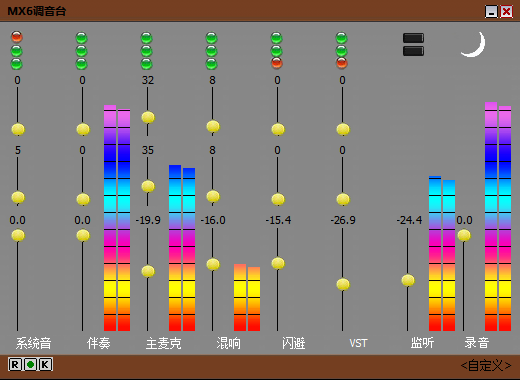The width and height of the screenshot is (520, 380).
Task: Minimize the MX6调音台 window
Action: (x=491, y=12)
